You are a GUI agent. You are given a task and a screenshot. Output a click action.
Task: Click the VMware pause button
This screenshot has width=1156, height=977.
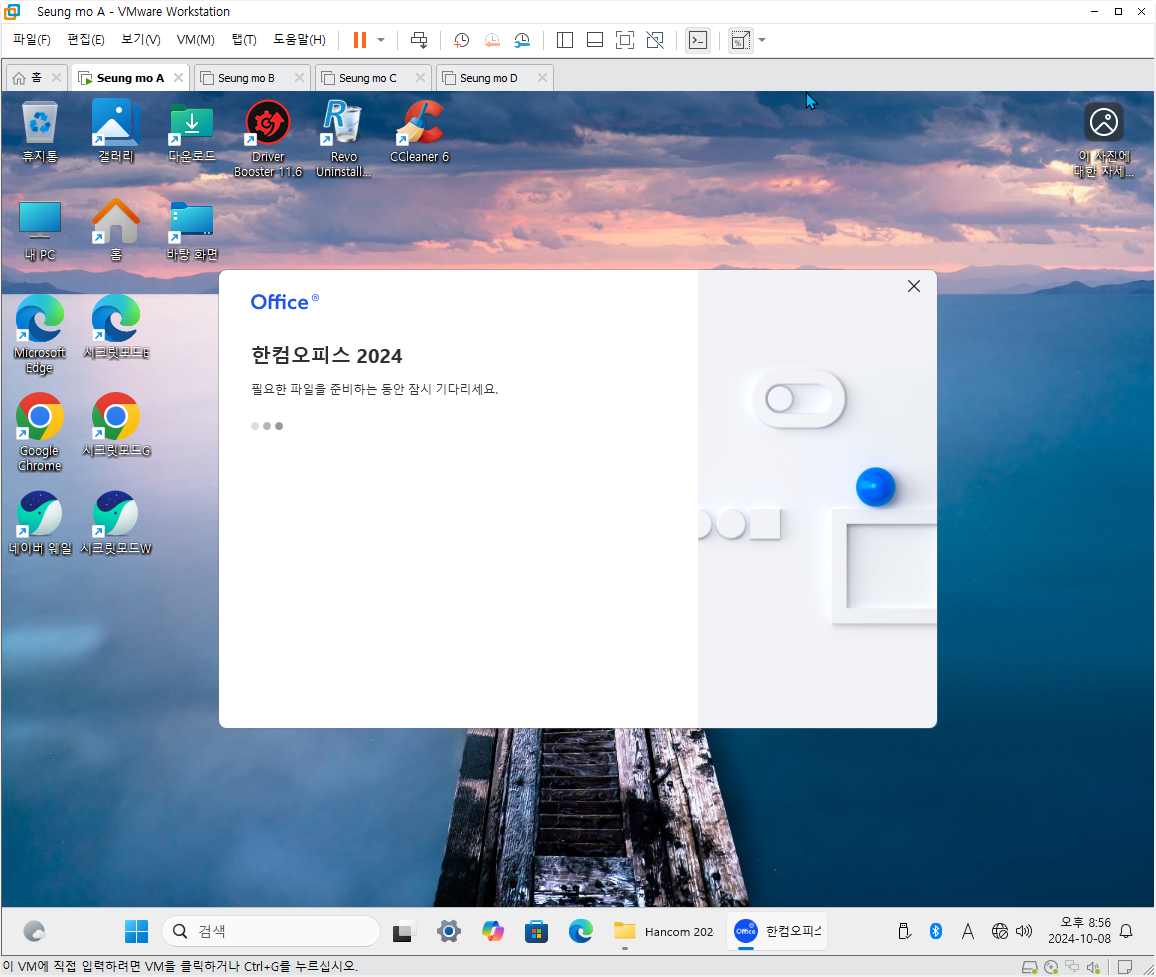(360, 40)
